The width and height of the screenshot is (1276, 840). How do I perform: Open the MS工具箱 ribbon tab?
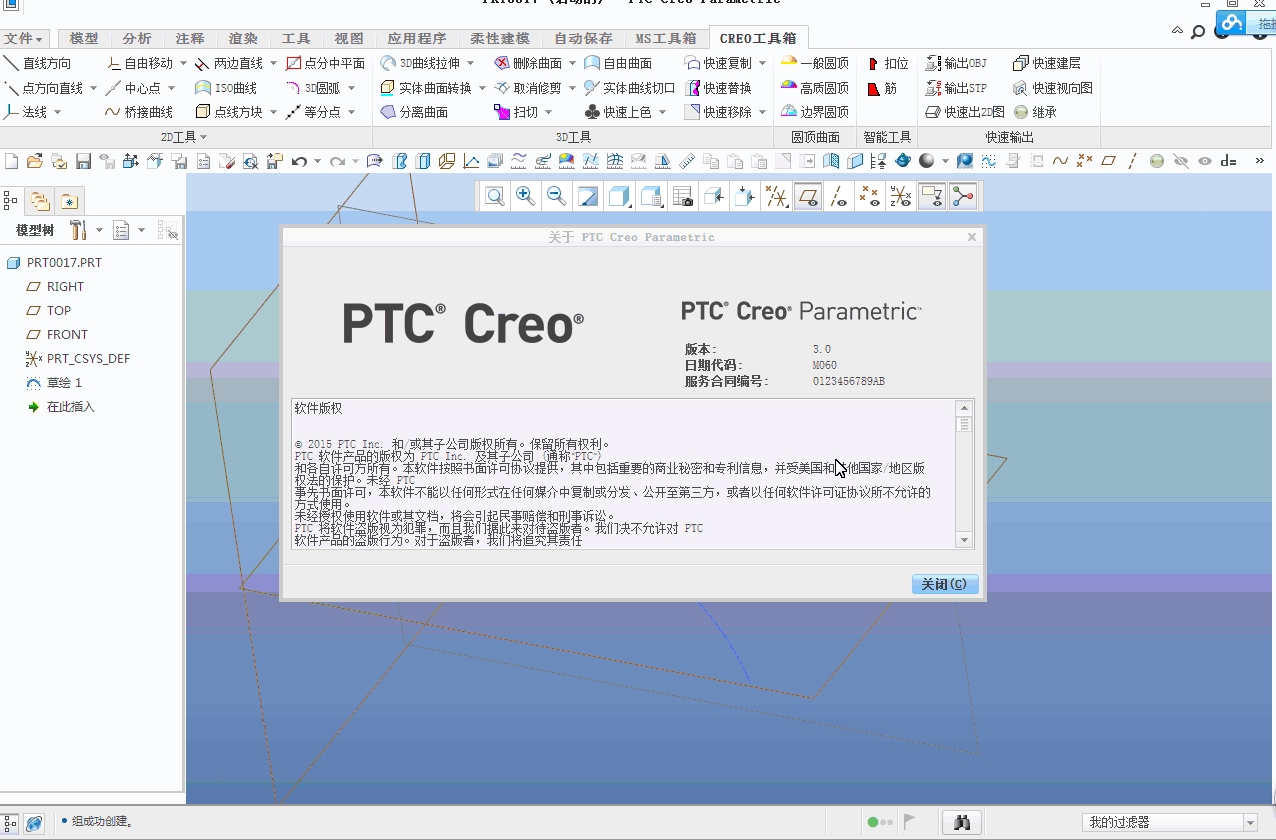click(666, 39)
